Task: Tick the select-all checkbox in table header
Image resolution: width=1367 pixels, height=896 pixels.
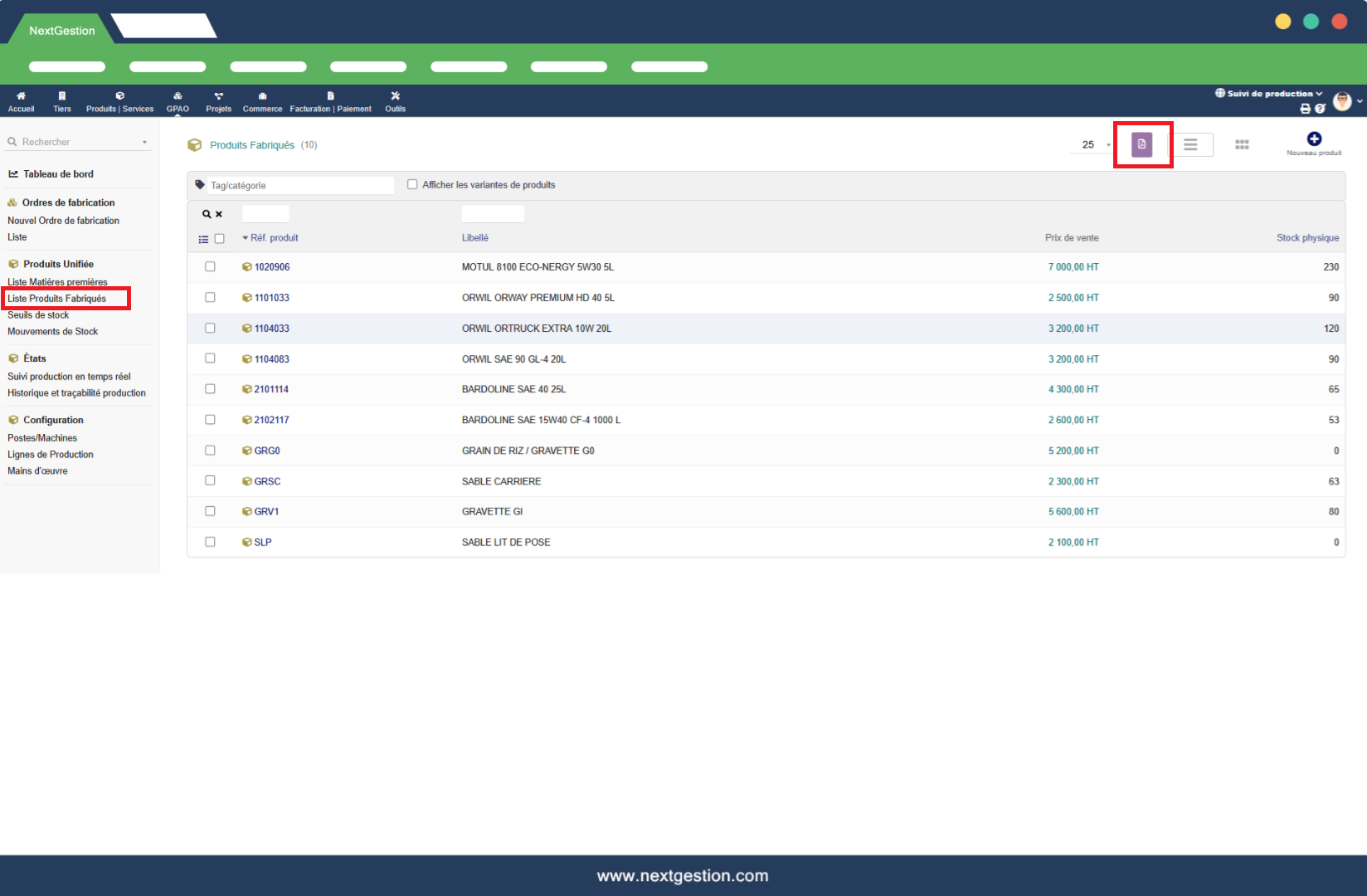Action: [x=220, y=239]
